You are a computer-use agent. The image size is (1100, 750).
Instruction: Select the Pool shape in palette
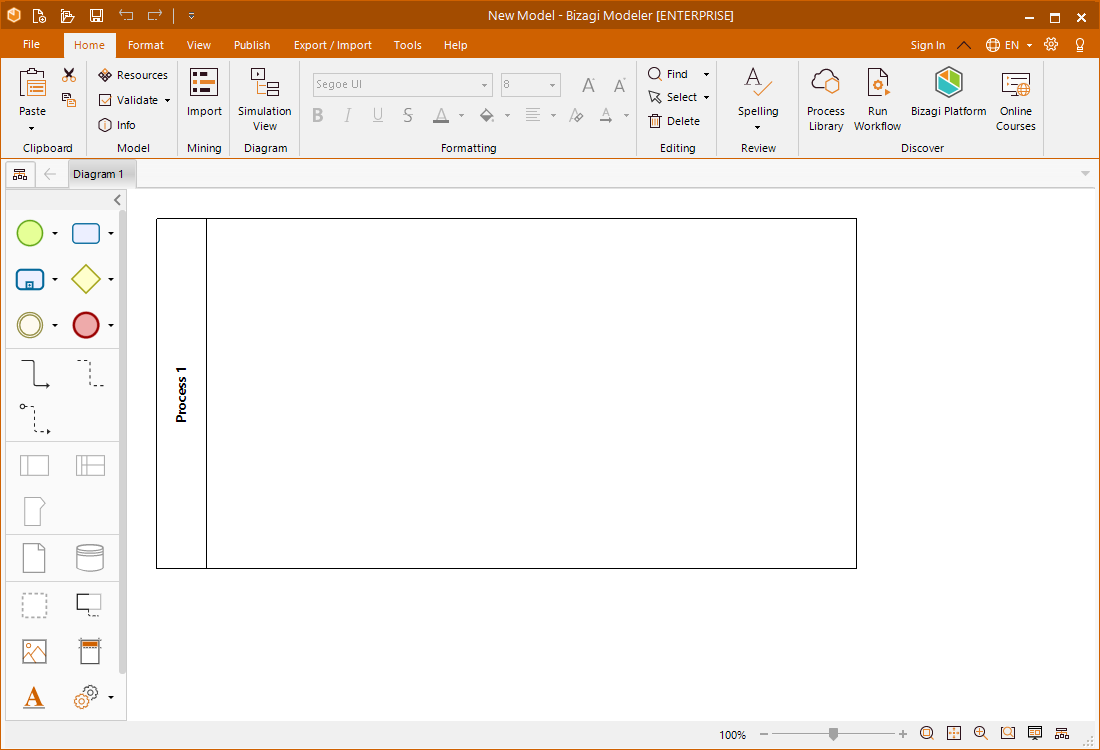pyautogui.click(x=34, y=465)
